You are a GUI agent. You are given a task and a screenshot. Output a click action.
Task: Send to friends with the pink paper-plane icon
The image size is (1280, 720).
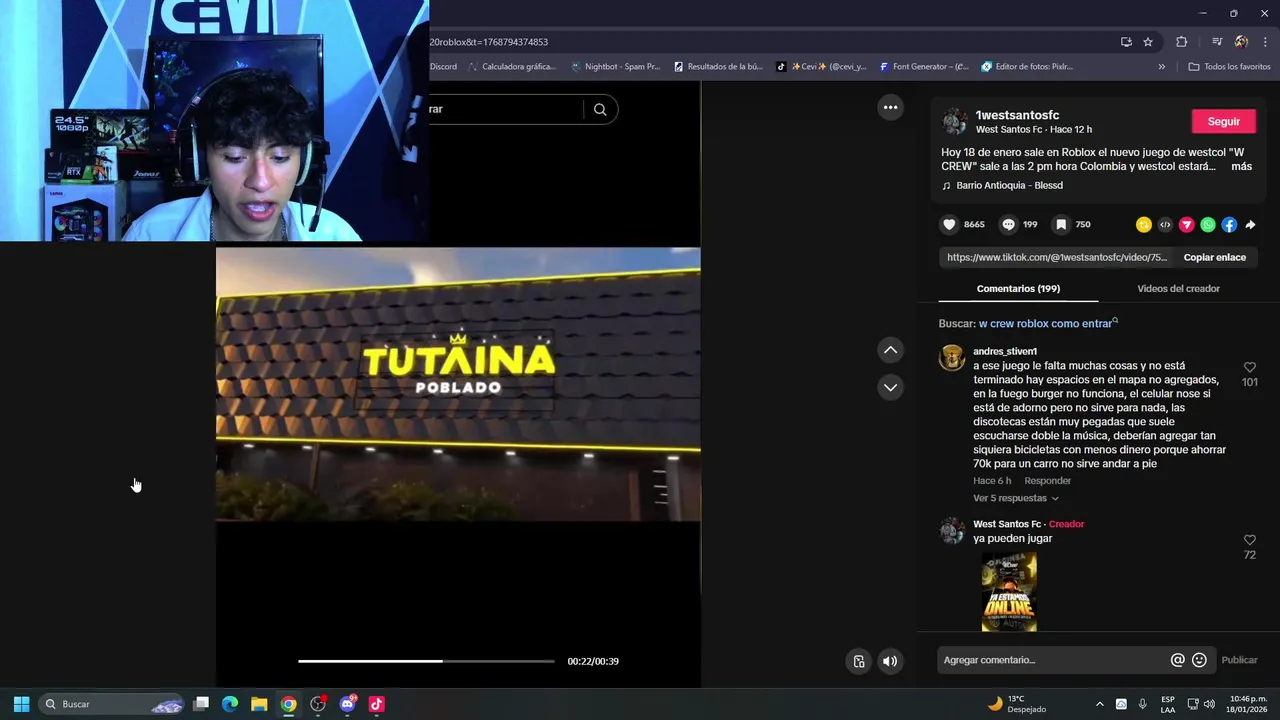(1186, 225)
